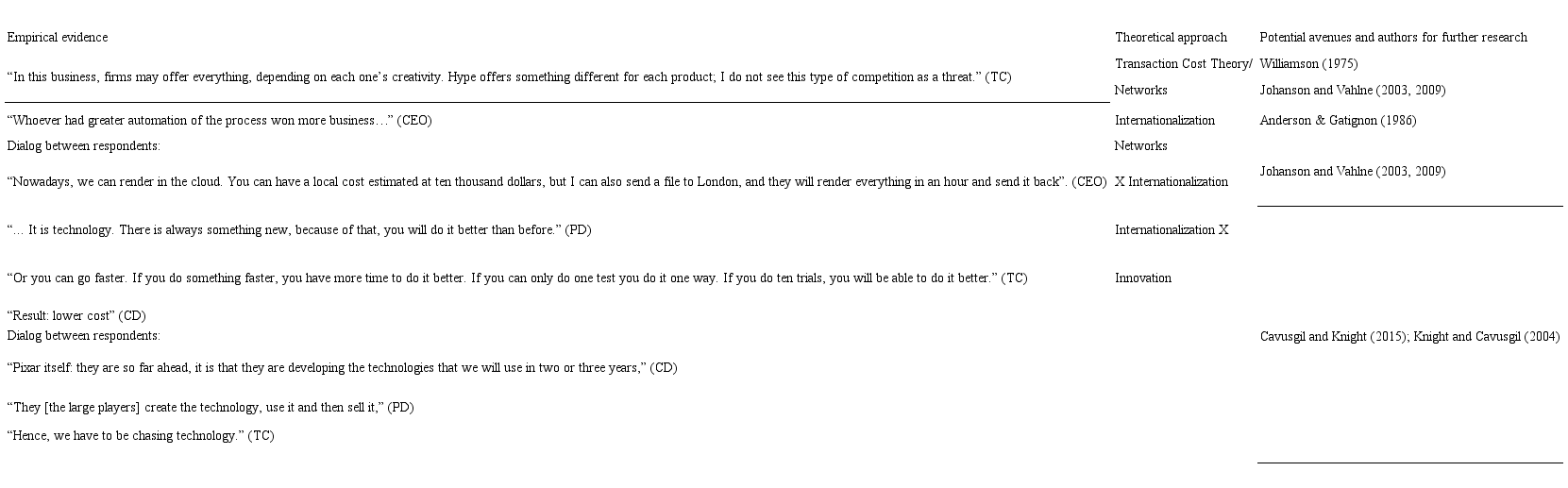Click the "Nowadays, we can render in the cloud" quote

tap(556, 182)
